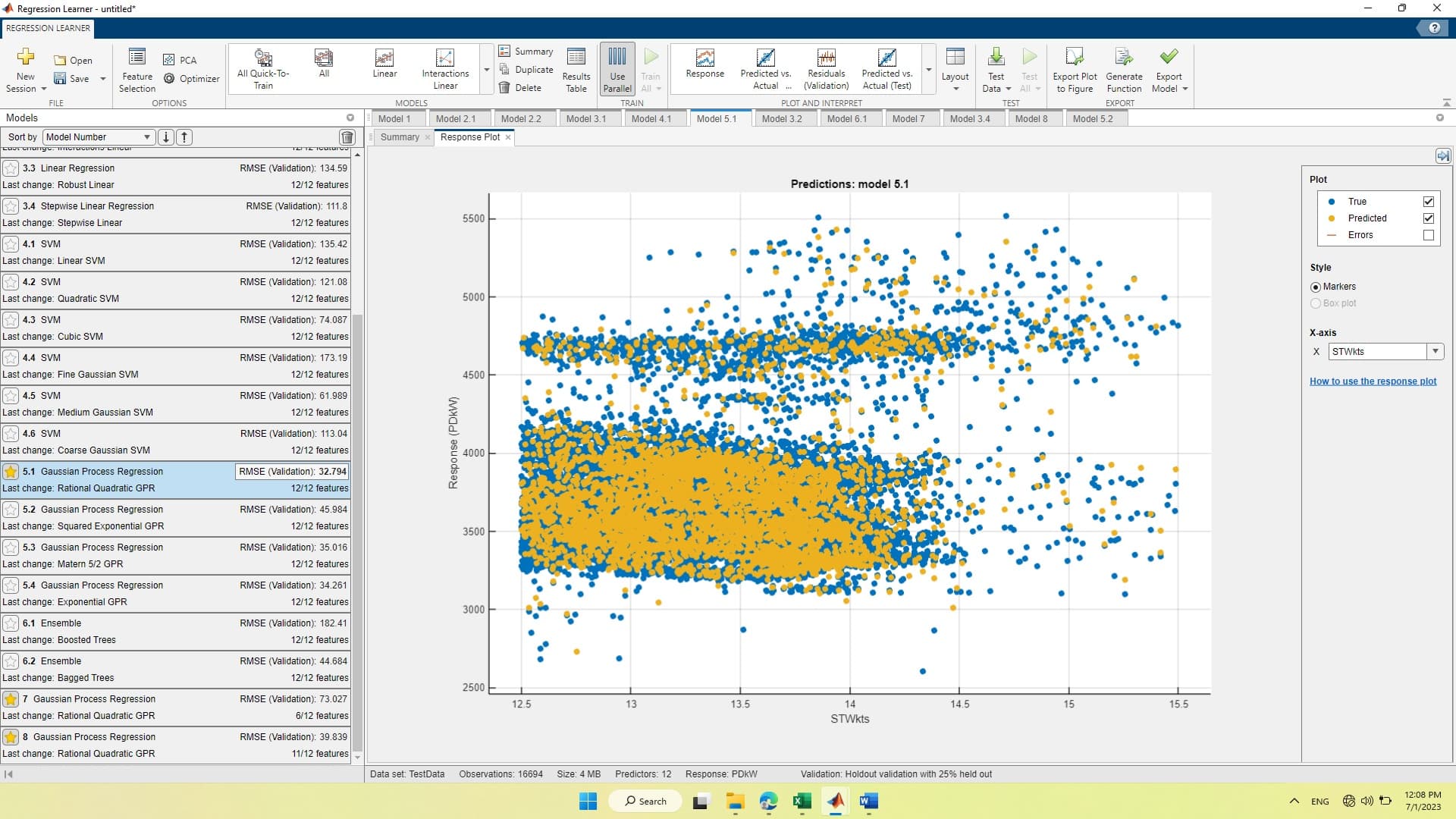
Task: Toggle favorite star for model 3.3
Action: click(11, 168)
